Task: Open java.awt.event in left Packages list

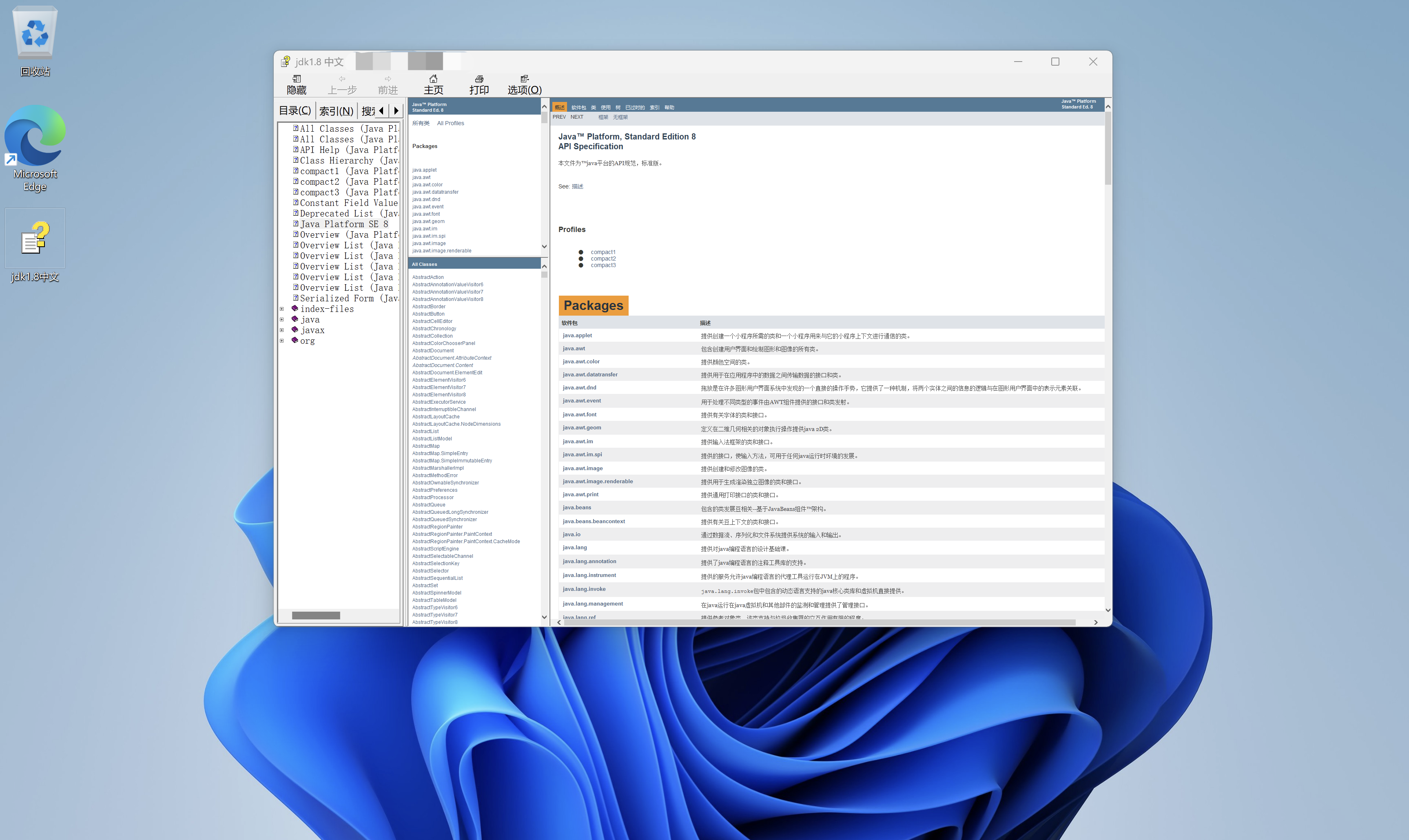Action: [x=428, y=207]
